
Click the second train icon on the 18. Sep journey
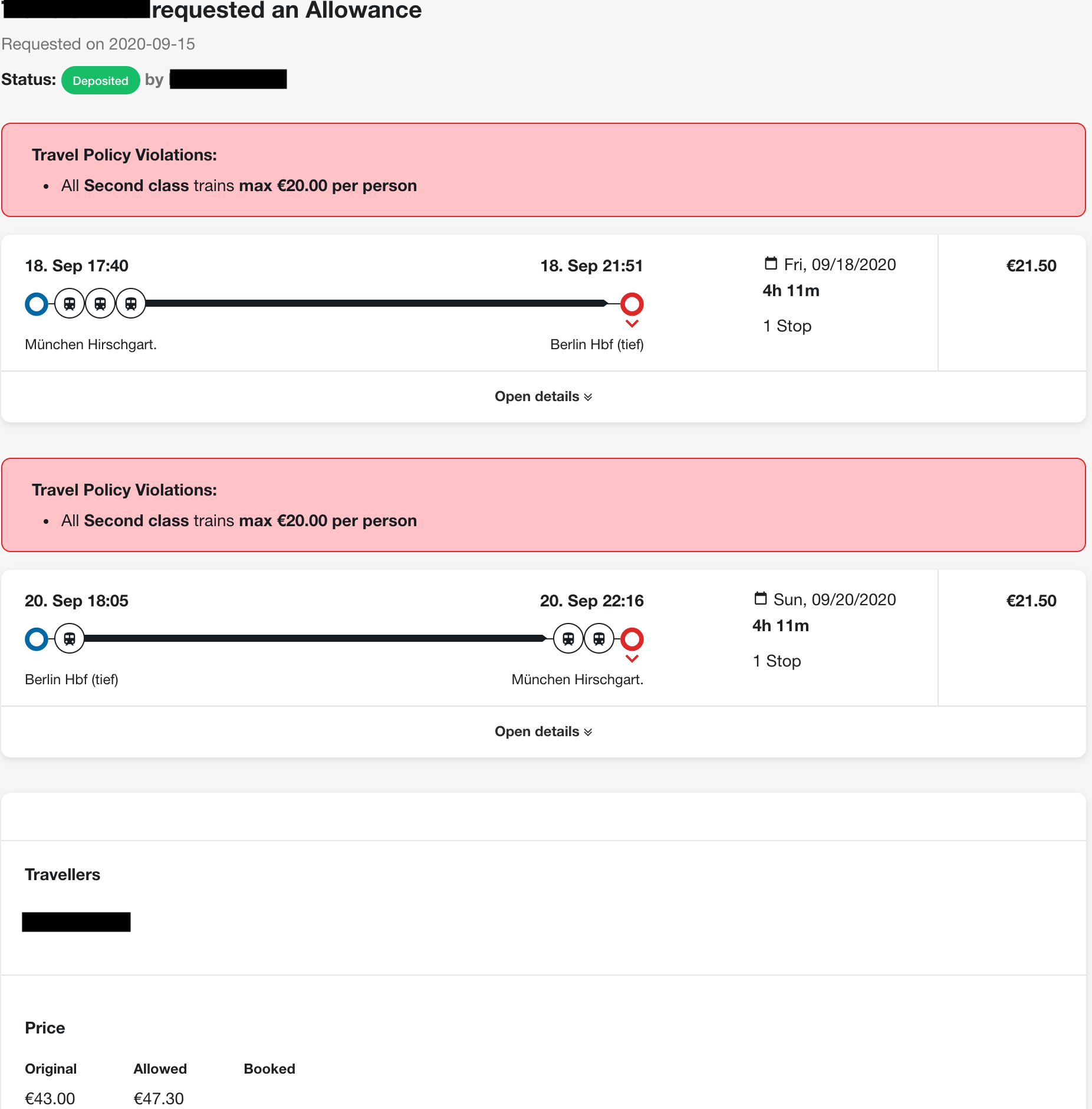coord(100,304)
